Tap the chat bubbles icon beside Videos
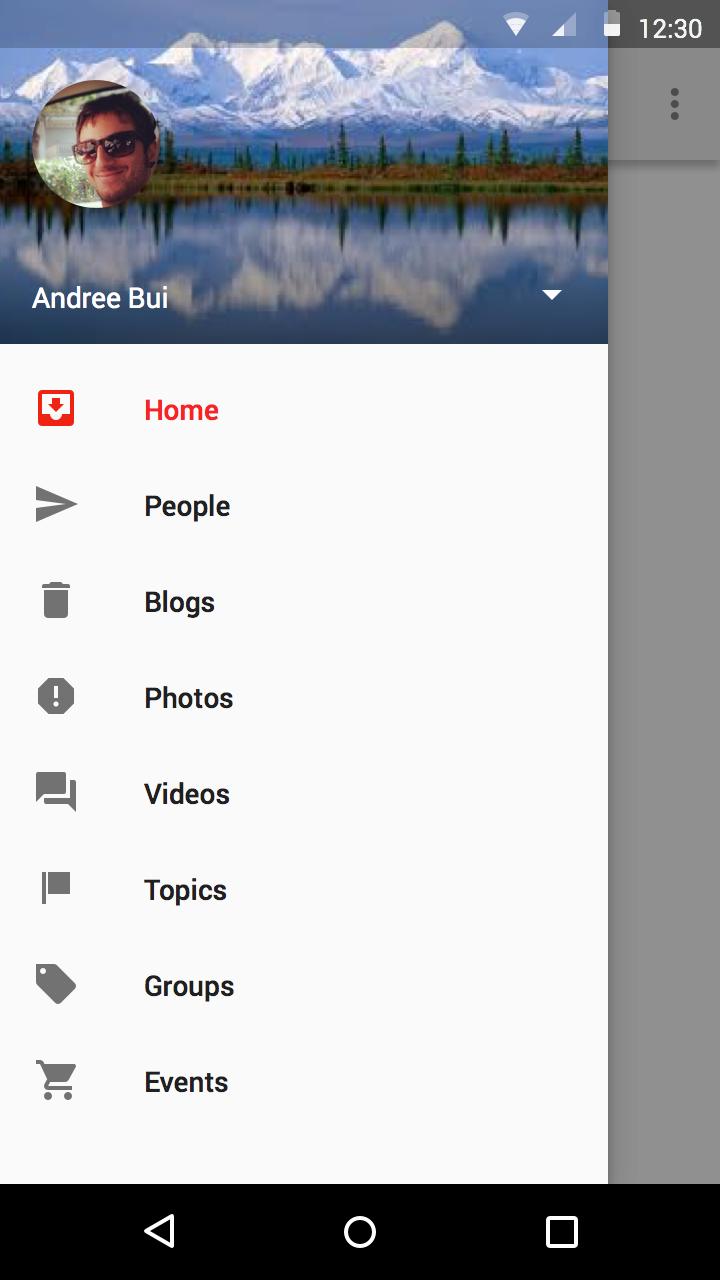 click(56, 792)
